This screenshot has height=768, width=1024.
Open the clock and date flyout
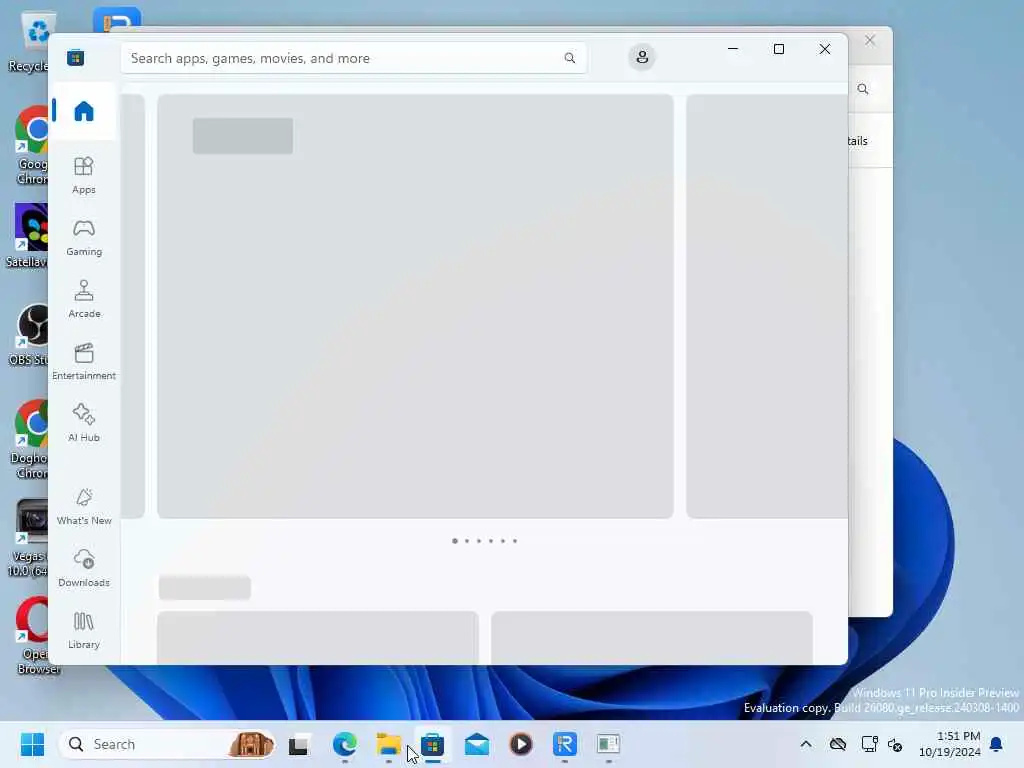(x=950, y=744)
